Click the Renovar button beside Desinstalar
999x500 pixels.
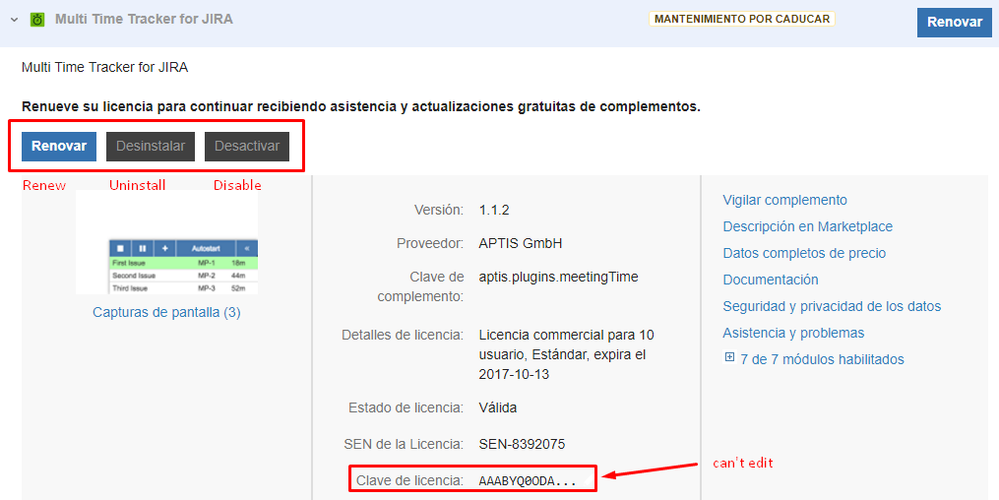click(59, 146)
